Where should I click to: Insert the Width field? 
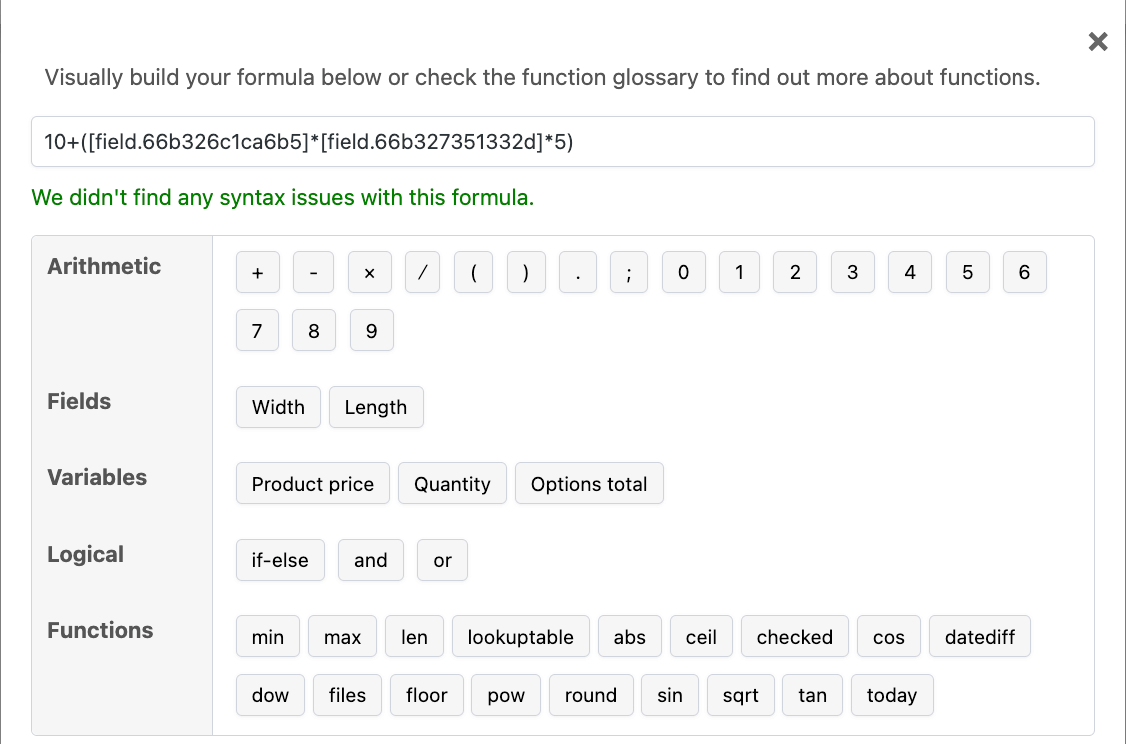point(279,407)
